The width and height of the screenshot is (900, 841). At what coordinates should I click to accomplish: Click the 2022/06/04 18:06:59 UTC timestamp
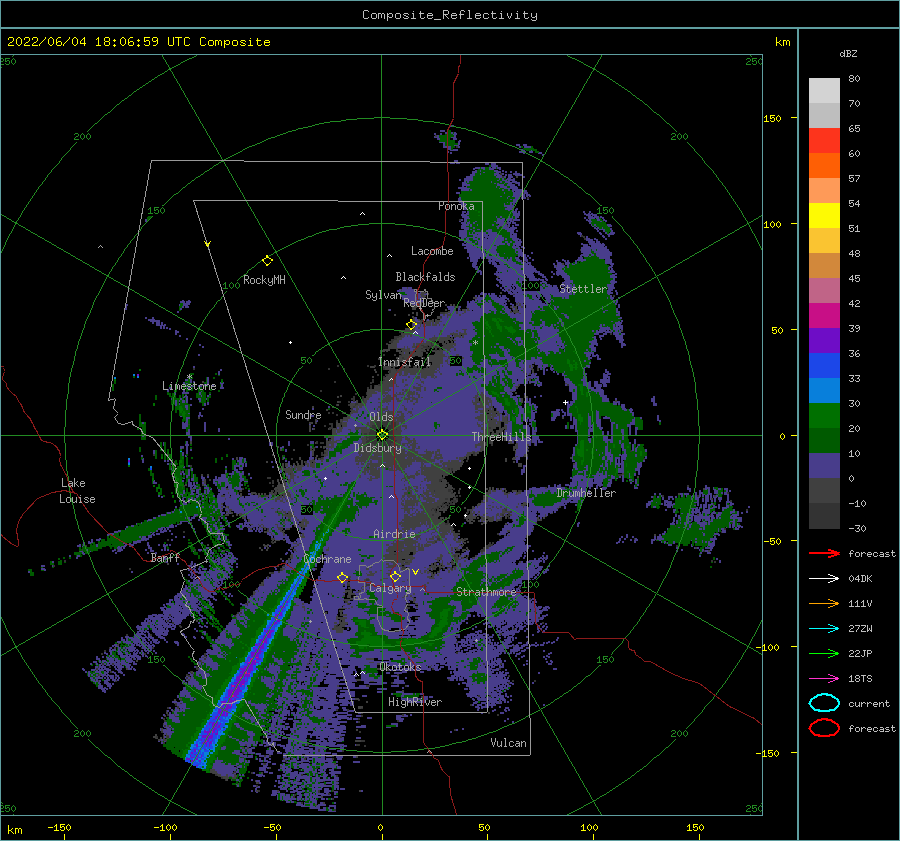tap(138, 42)
